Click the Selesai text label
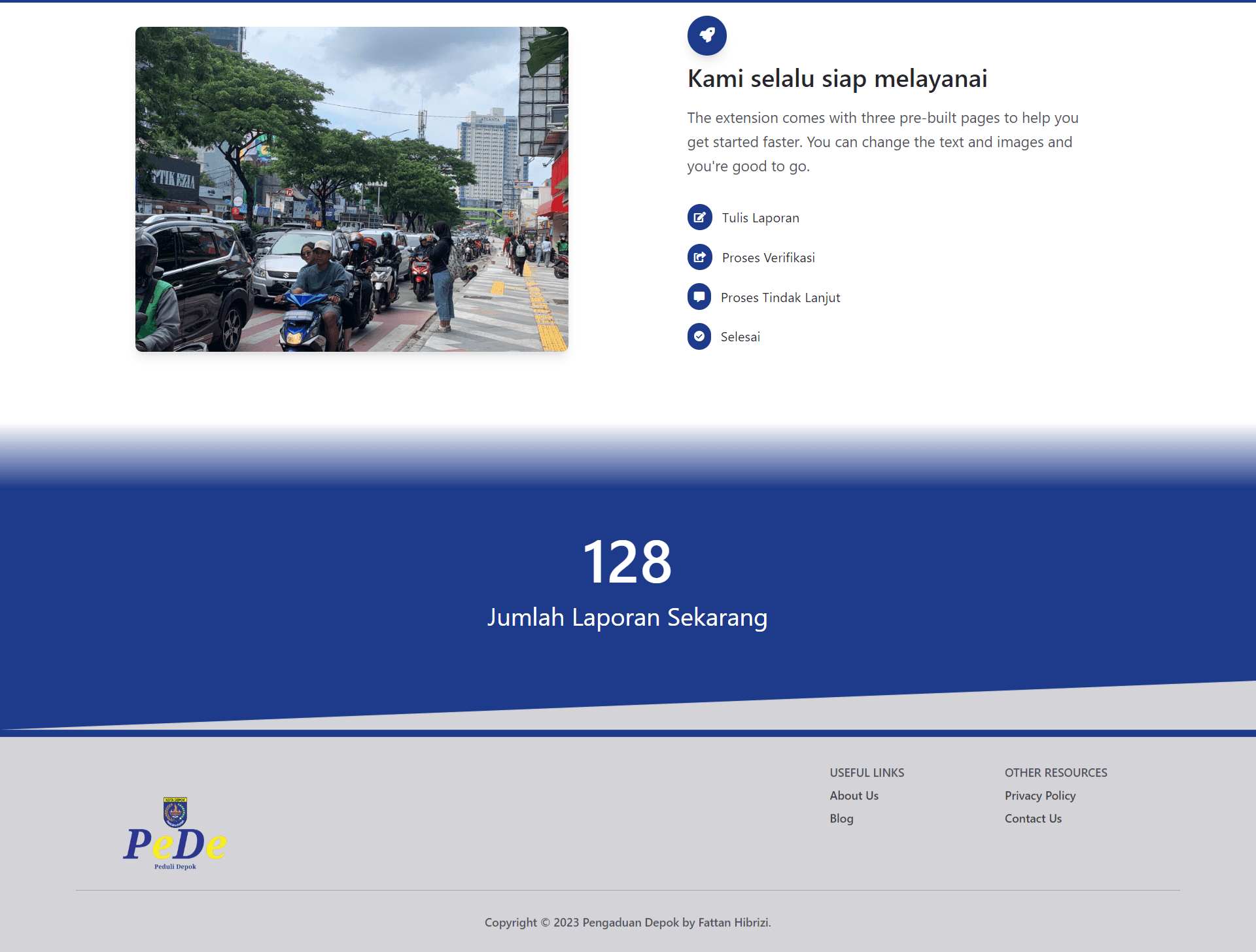Screen dimensions: 1256x952 pyautogui.click(x=740, y=337)
